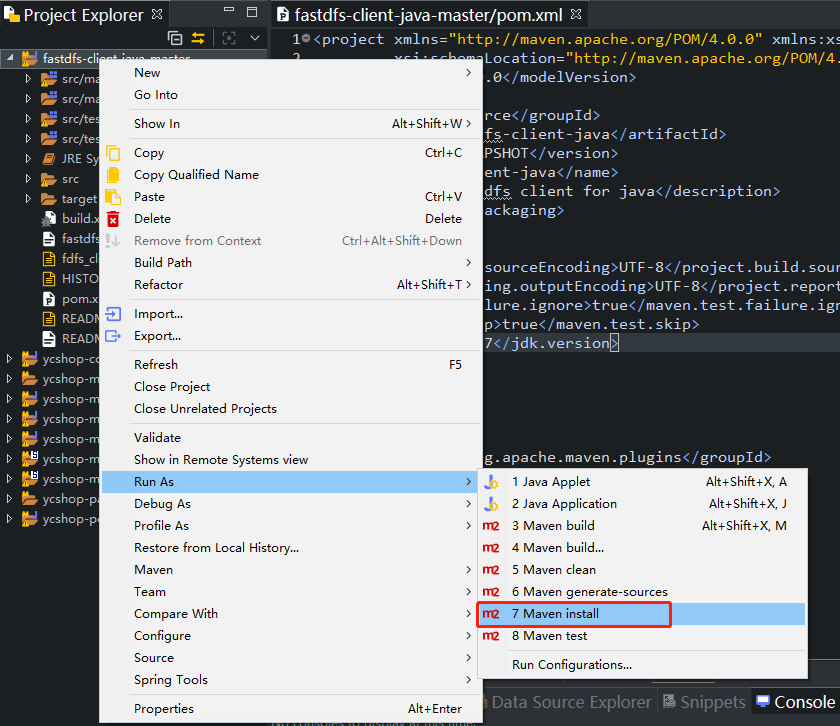Select build.xml file in project tree
Viewport: 840px width, 726px height.
[71, 219]
